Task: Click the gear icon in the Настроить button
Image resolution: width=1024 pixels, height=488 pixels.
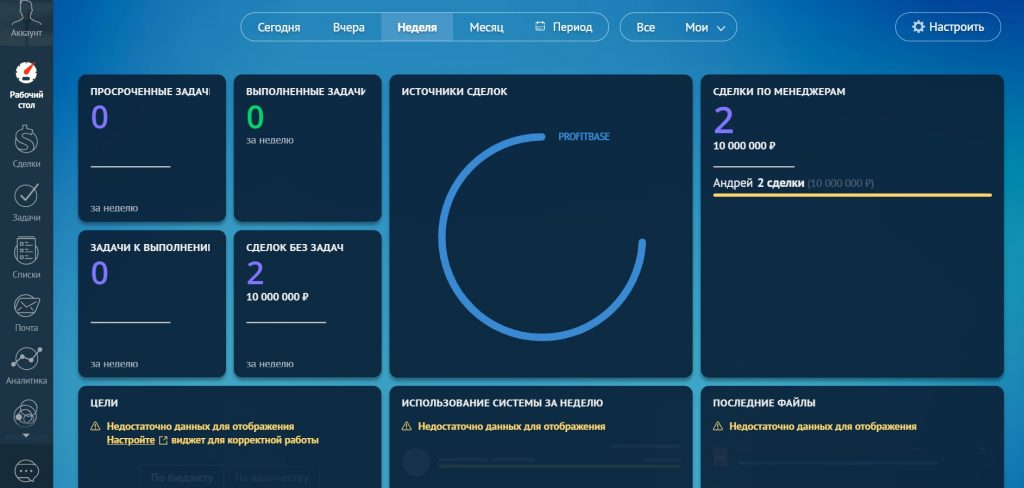Action: pyautogui.click(x=918, y=27)
